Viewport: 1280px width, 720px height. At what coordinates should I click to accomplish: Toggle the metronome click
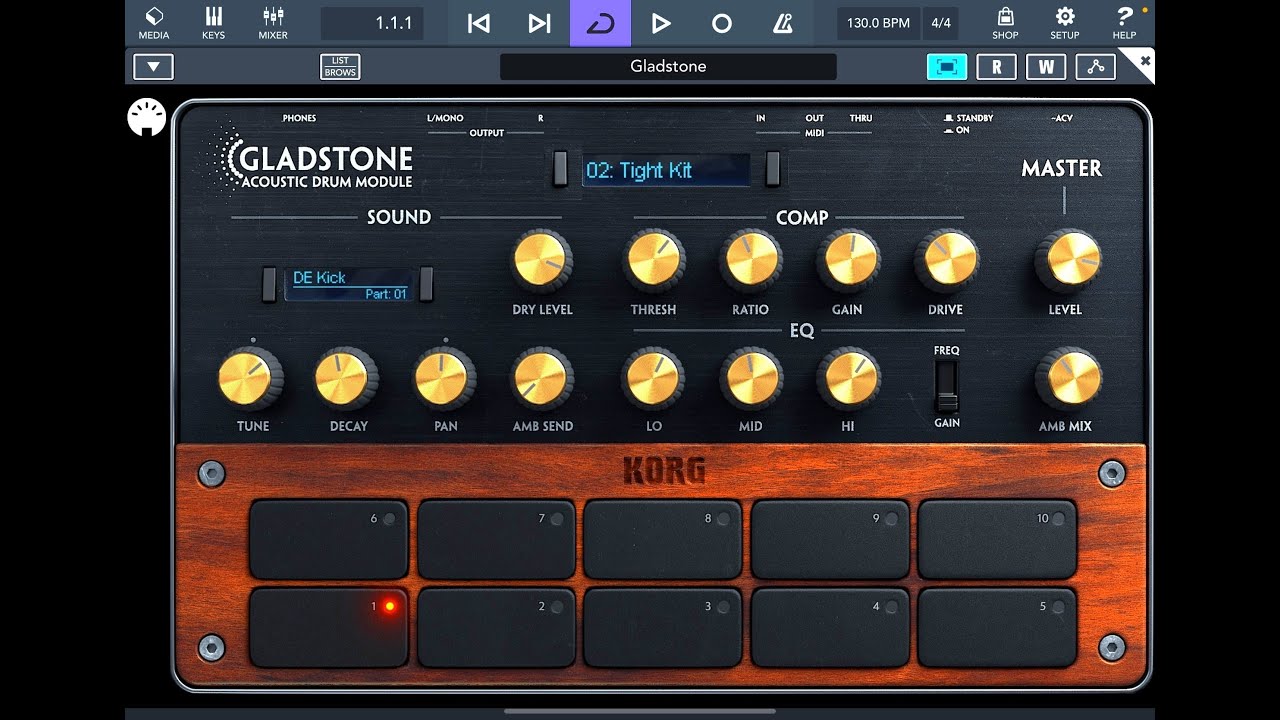click(782, 23)
